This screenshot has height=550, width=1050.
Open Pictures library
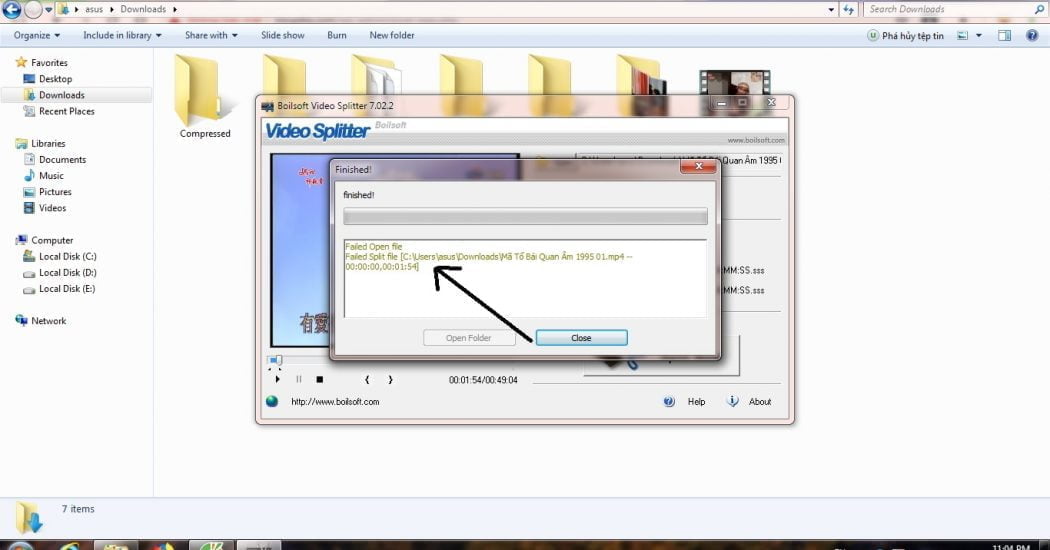point(55,192)
